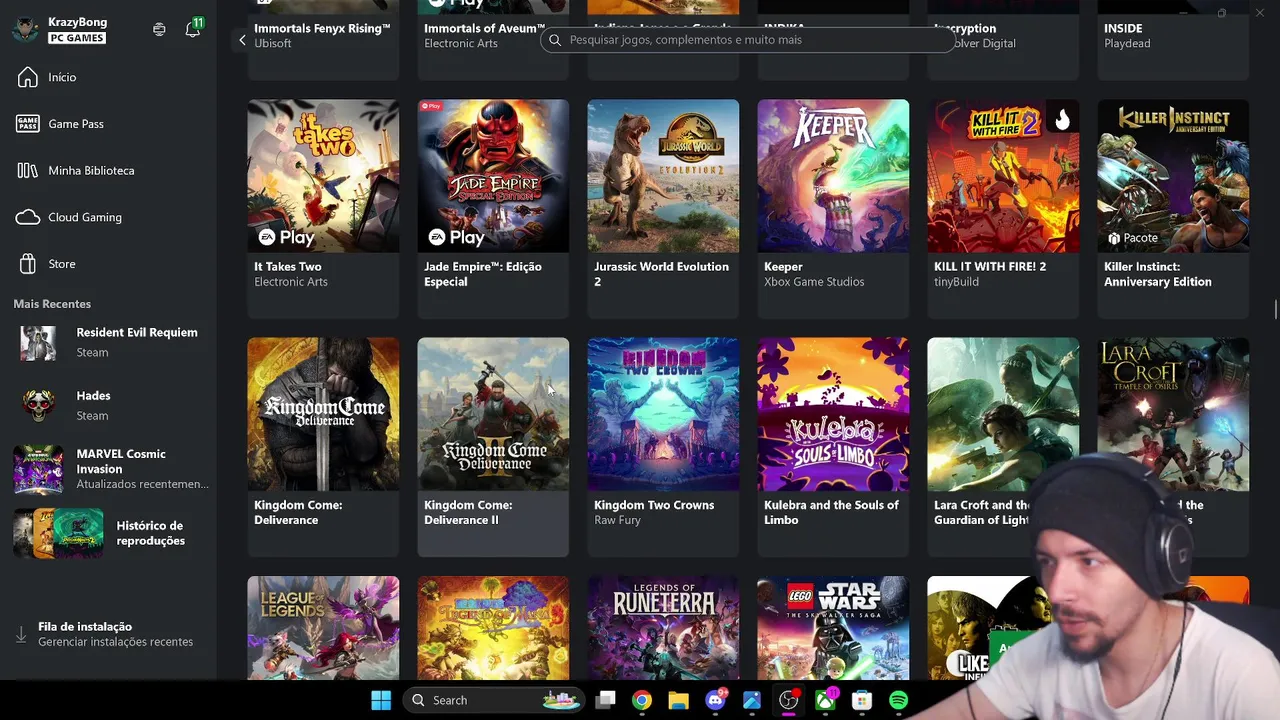The width and height of the screenshot is (1280, 720).
Task: Click the Keeper title text
Action: point(783,267)
